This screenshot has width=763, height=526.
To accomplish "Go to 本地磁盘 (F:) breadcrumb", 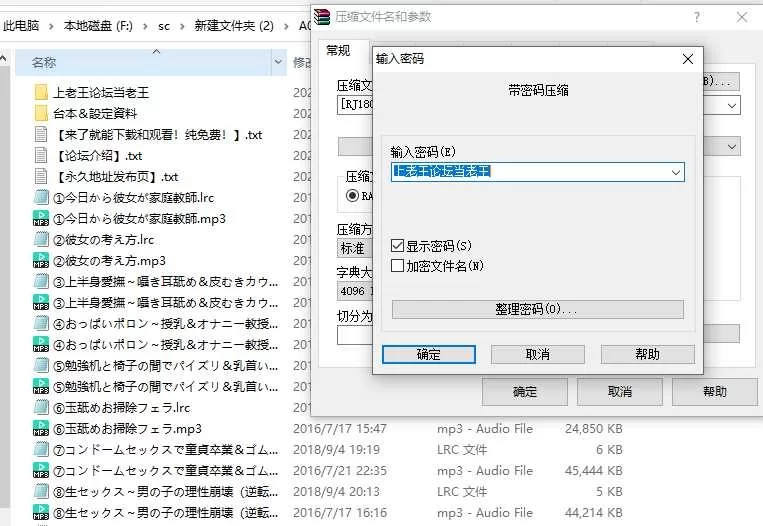I will click(98, 26).
